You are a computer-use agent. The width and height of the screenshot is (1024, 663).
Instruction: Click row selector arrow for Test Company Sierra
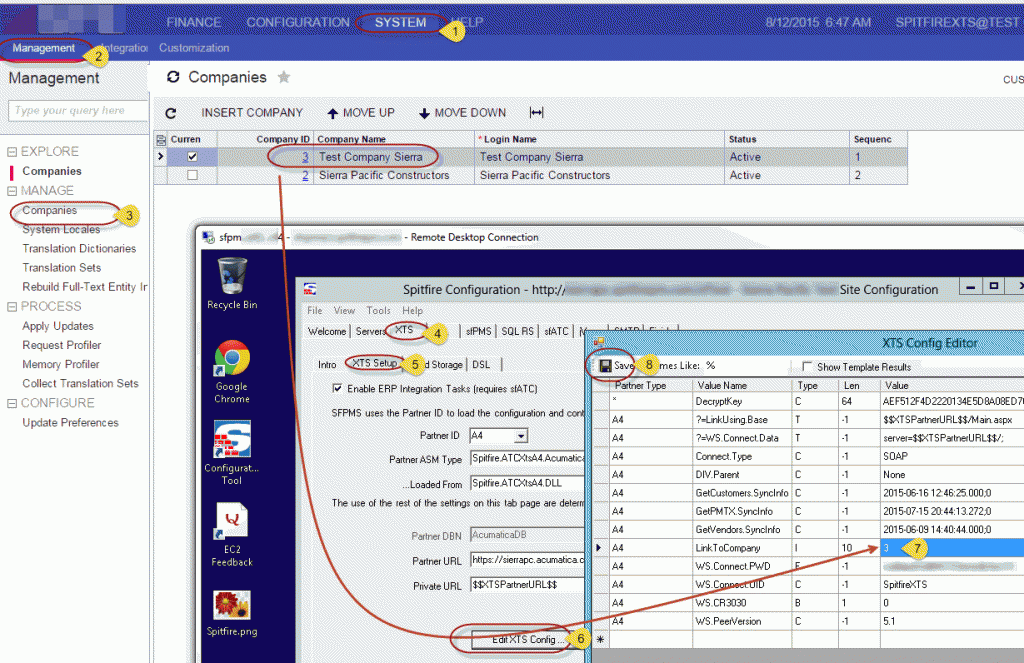pyautogui.click(x=161, y=157)
